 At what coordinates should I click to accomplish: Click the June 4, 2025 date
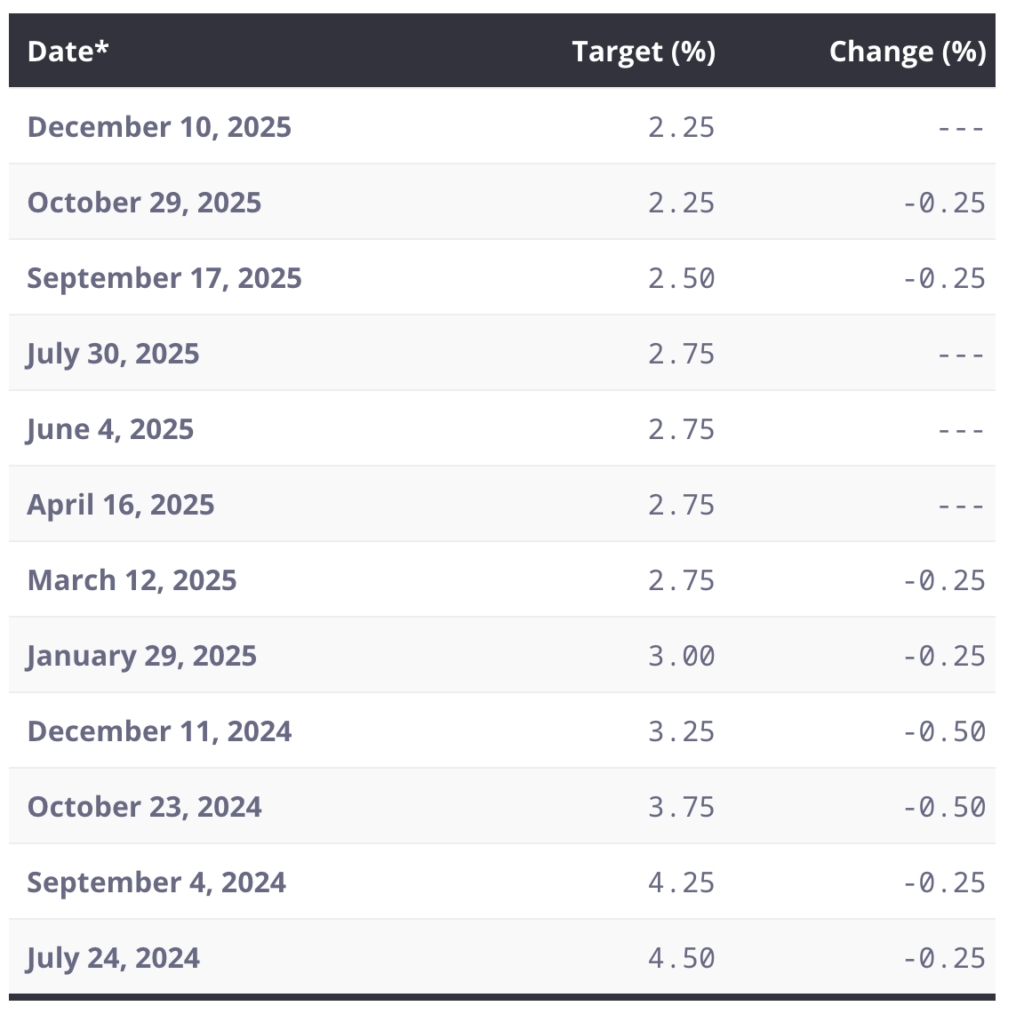[110, 429]
